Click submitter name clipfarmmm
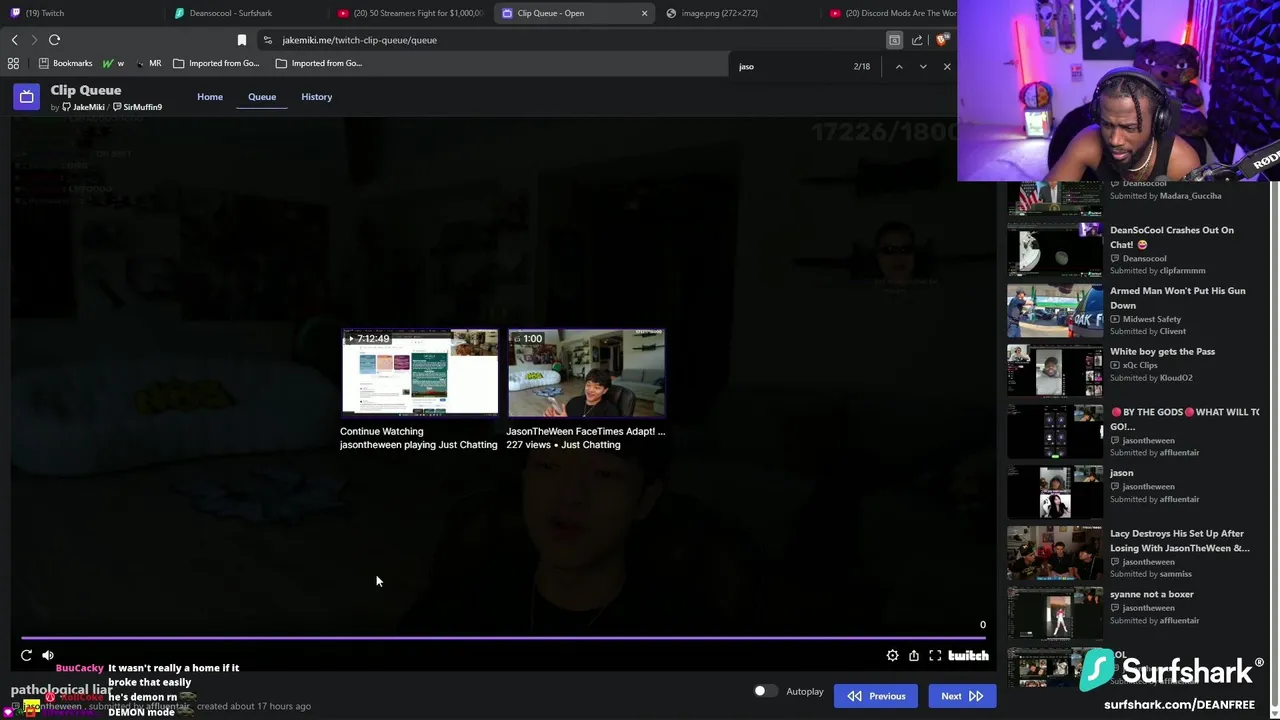Viewport: 1280px width, 720px height. point(1182,270)
